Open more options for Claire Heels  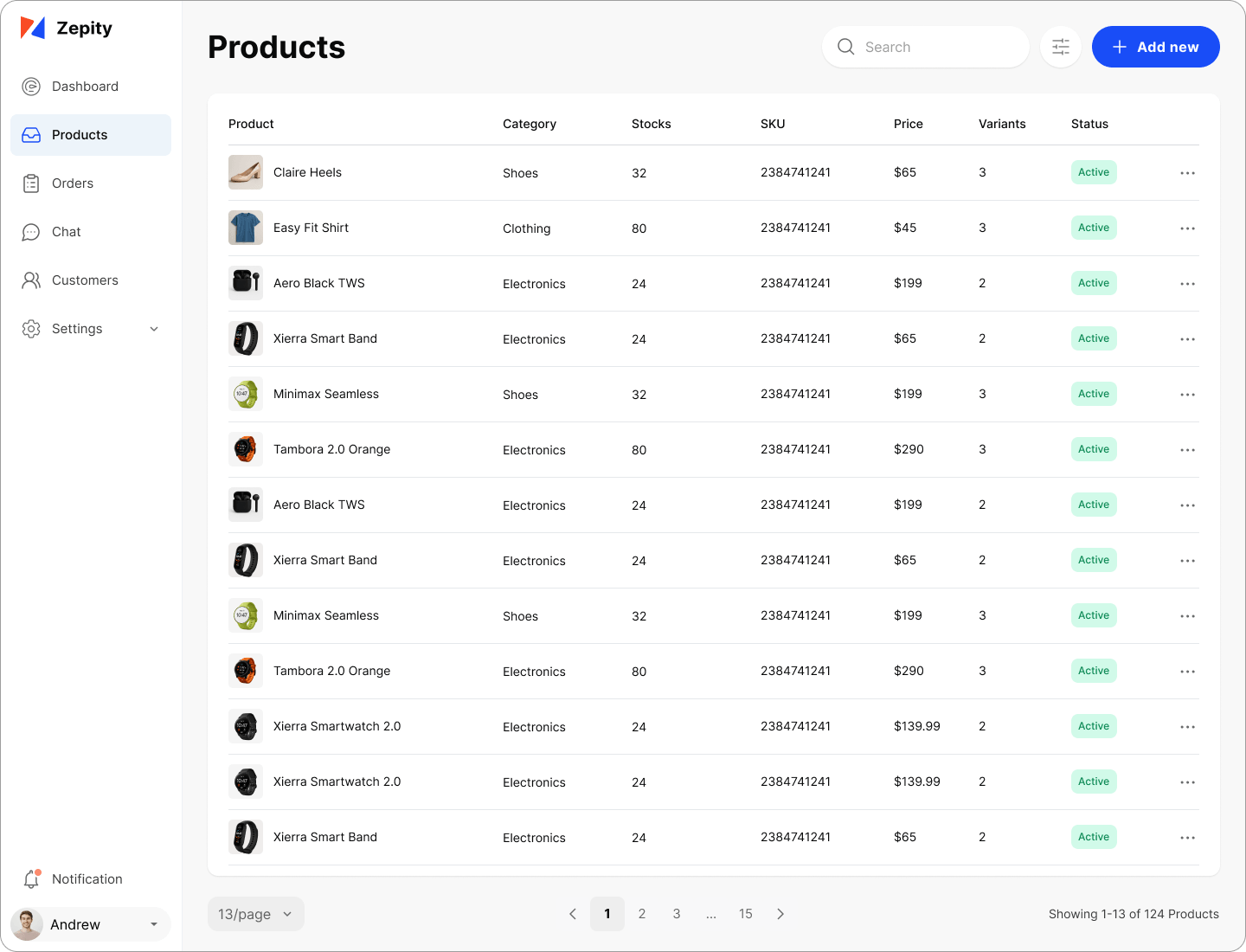(1187, 173)
